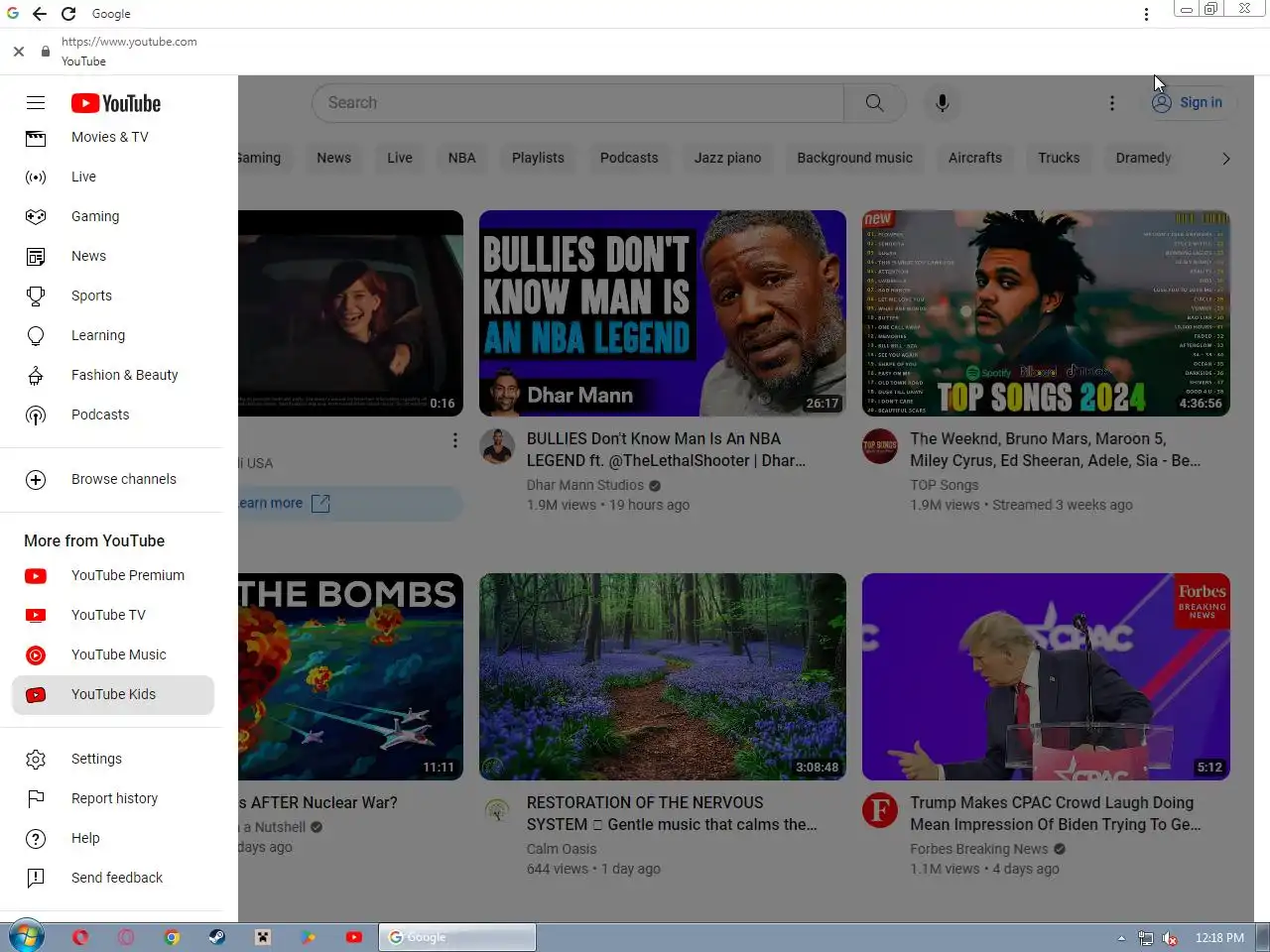1270x952 pixels.
Task: Select the News category chip
Action: tap(334, 158)
